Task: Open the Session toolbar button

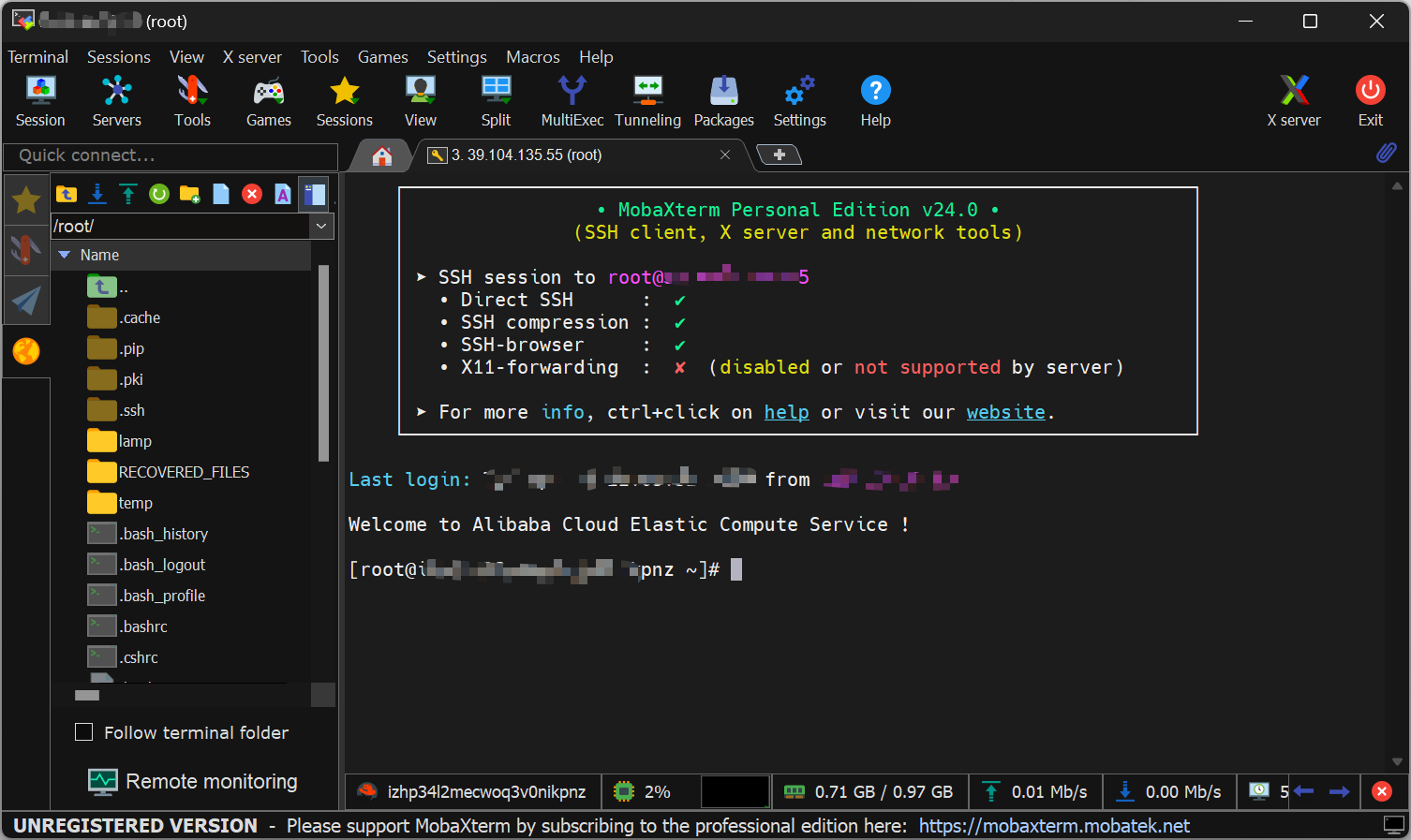Action: [40, 101]
